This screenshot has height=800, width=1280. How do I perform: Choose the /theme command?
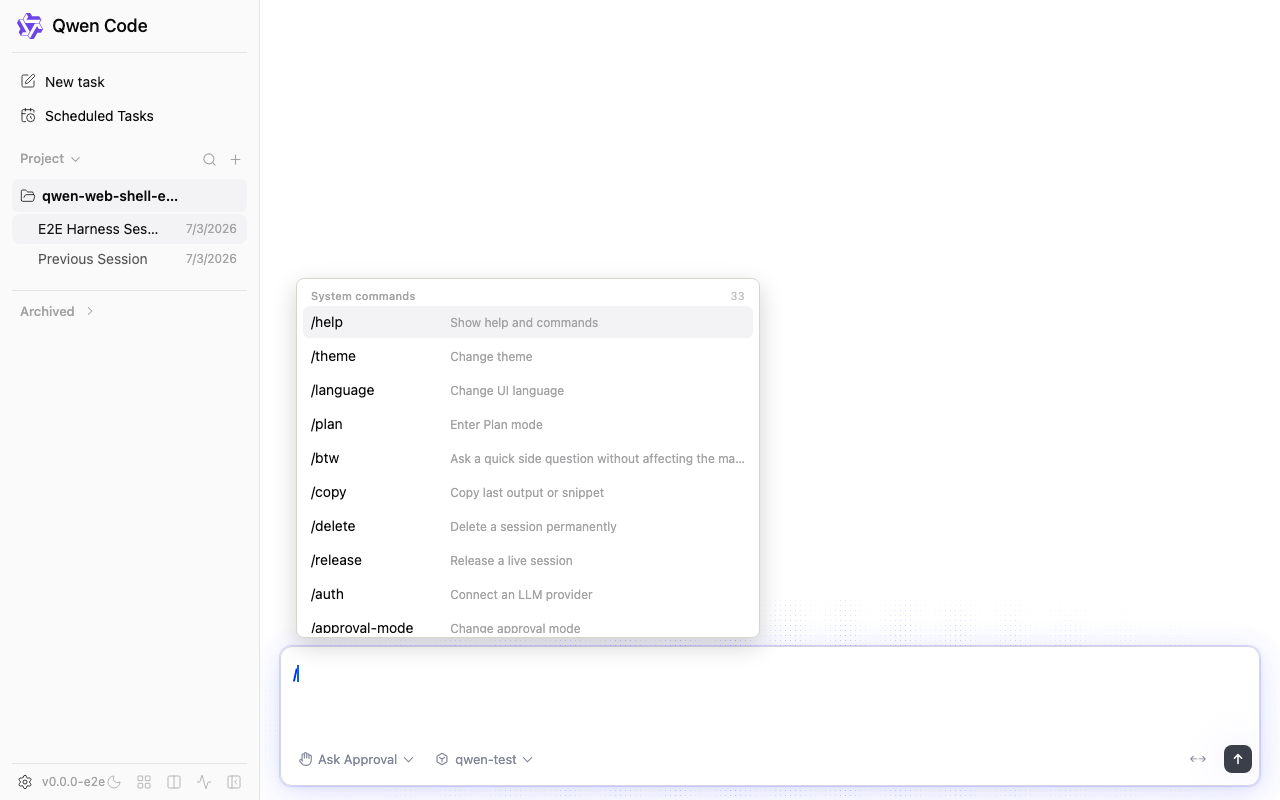tap(528, 356)
